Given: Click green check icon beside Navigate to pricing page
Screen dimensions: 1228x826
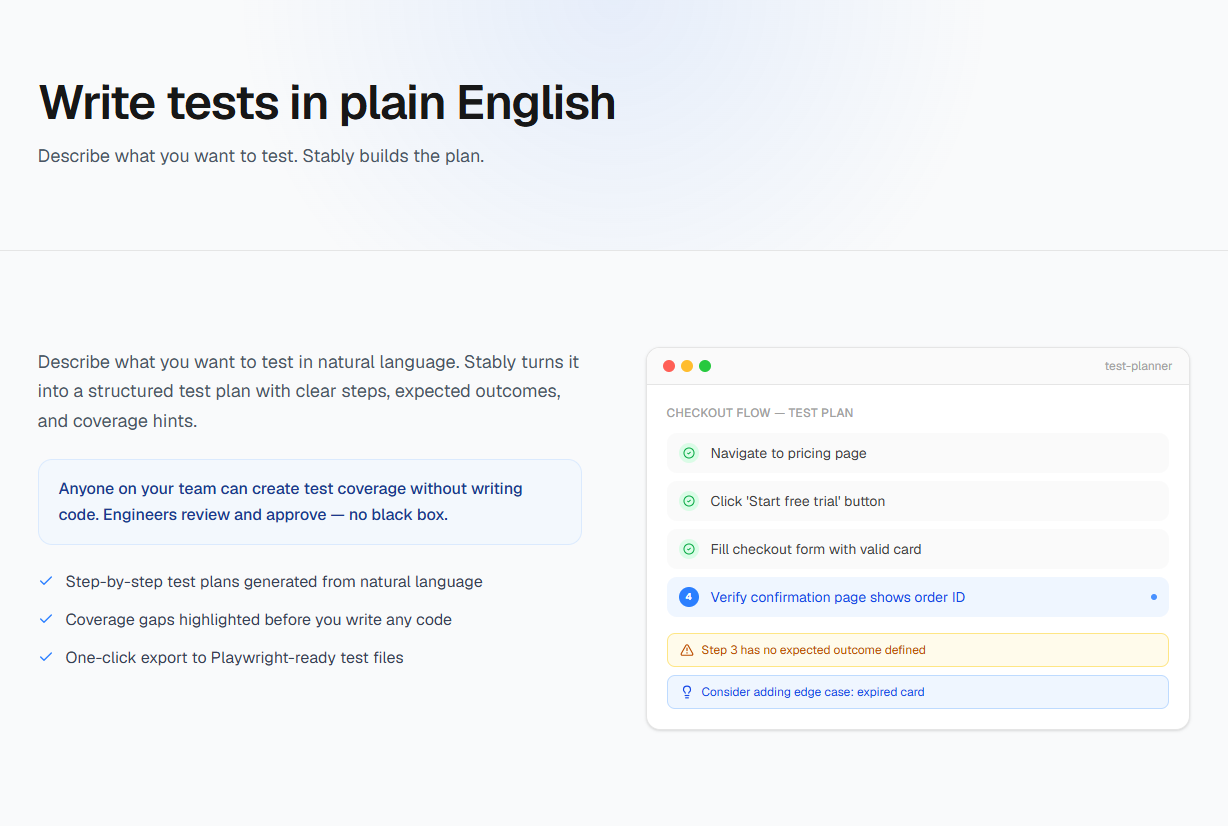Looking at the screenshot, I should pyautogui.click(x=689, y=453).
